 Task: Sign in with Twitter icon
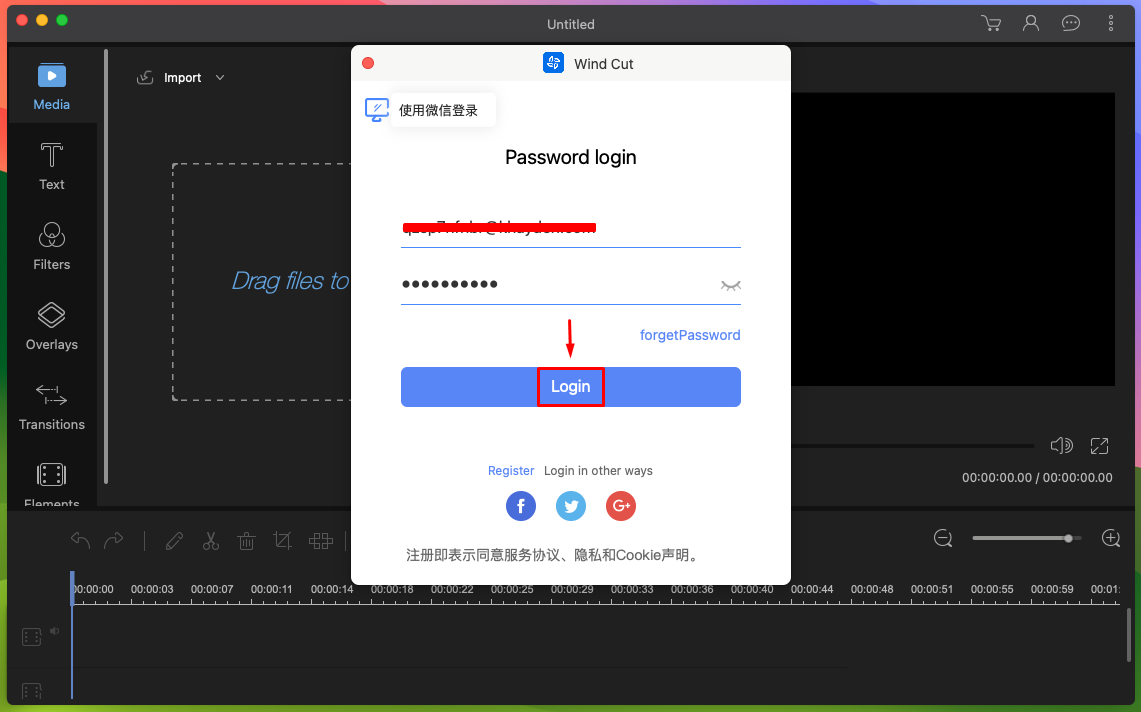(x=571, y=506)
